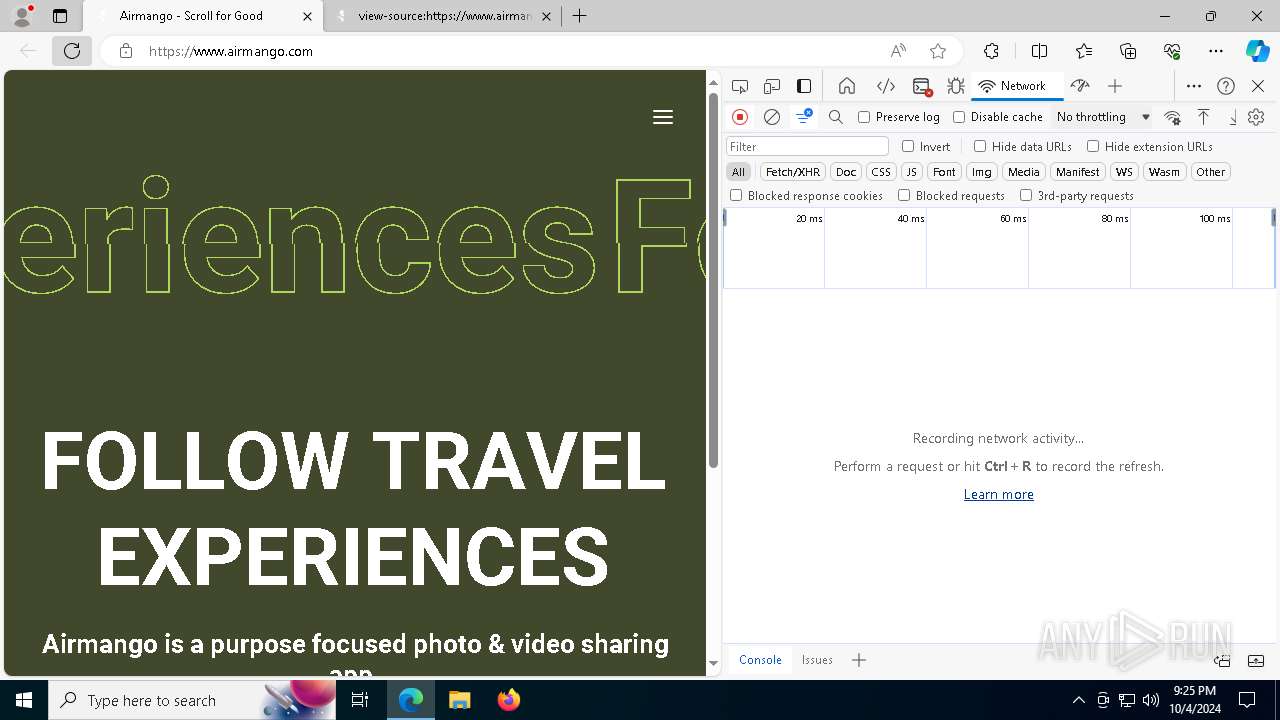Screen dimensions: 1280x720
Task: Filter requests by Font
Action: pyautogui.click(x=944, y=172)
